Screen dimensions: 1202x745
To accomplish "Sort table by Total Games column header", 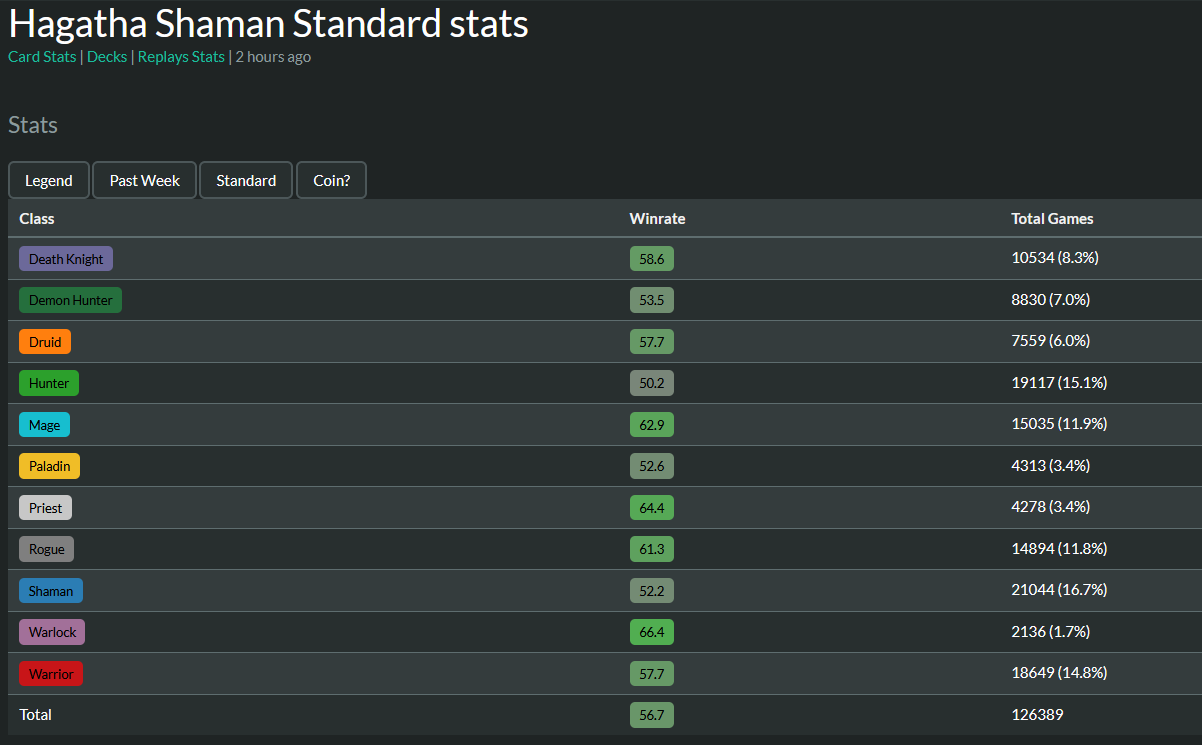I will coord(1052,218).
